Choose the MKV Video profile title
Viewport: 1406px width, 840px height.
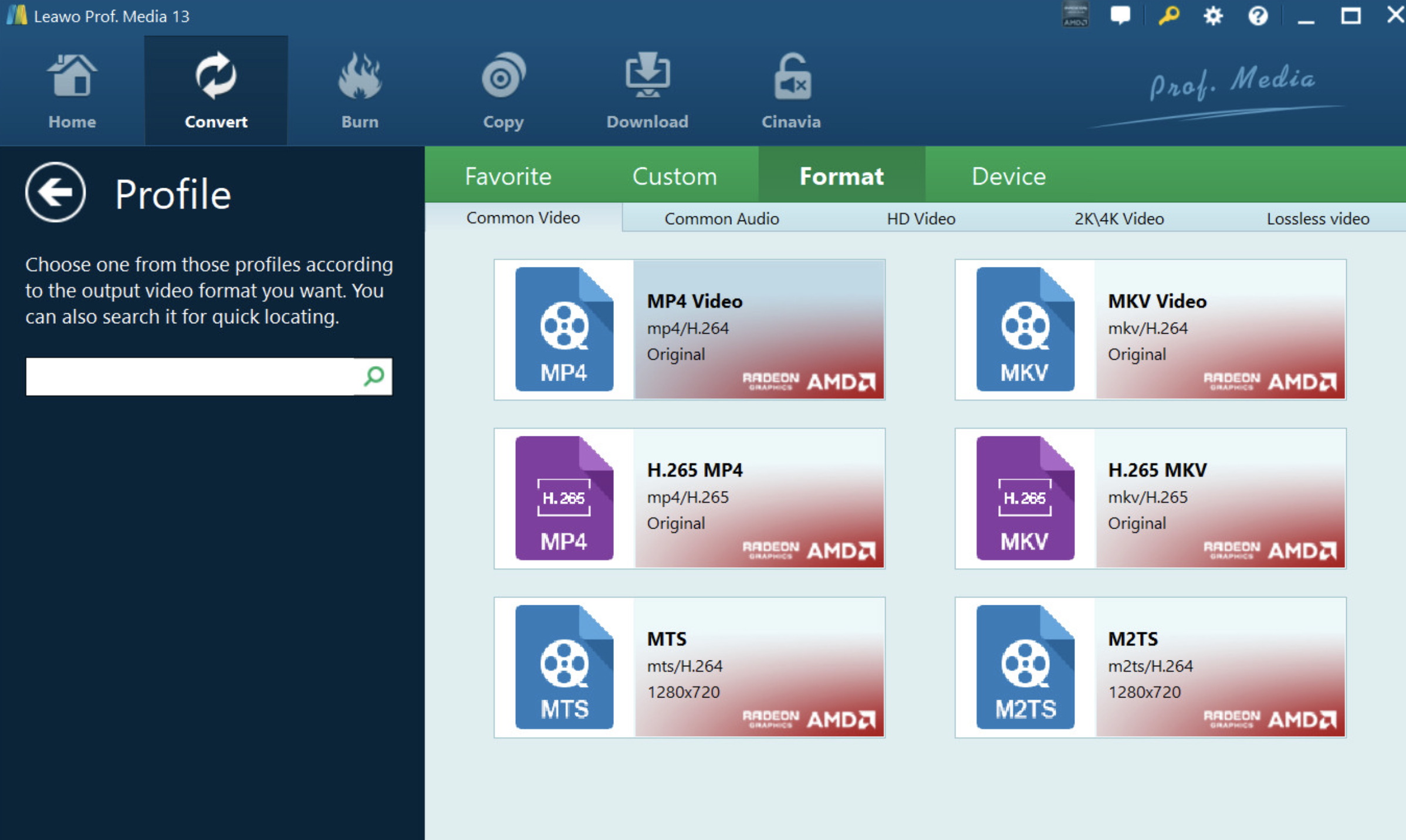click(x=1157, y=301)
